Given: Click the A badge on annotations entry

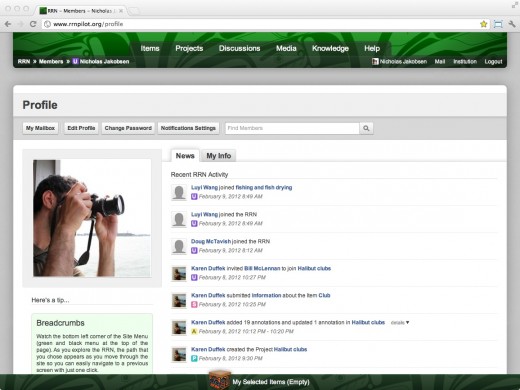Looking at the screenshot, I should [194, 331].
